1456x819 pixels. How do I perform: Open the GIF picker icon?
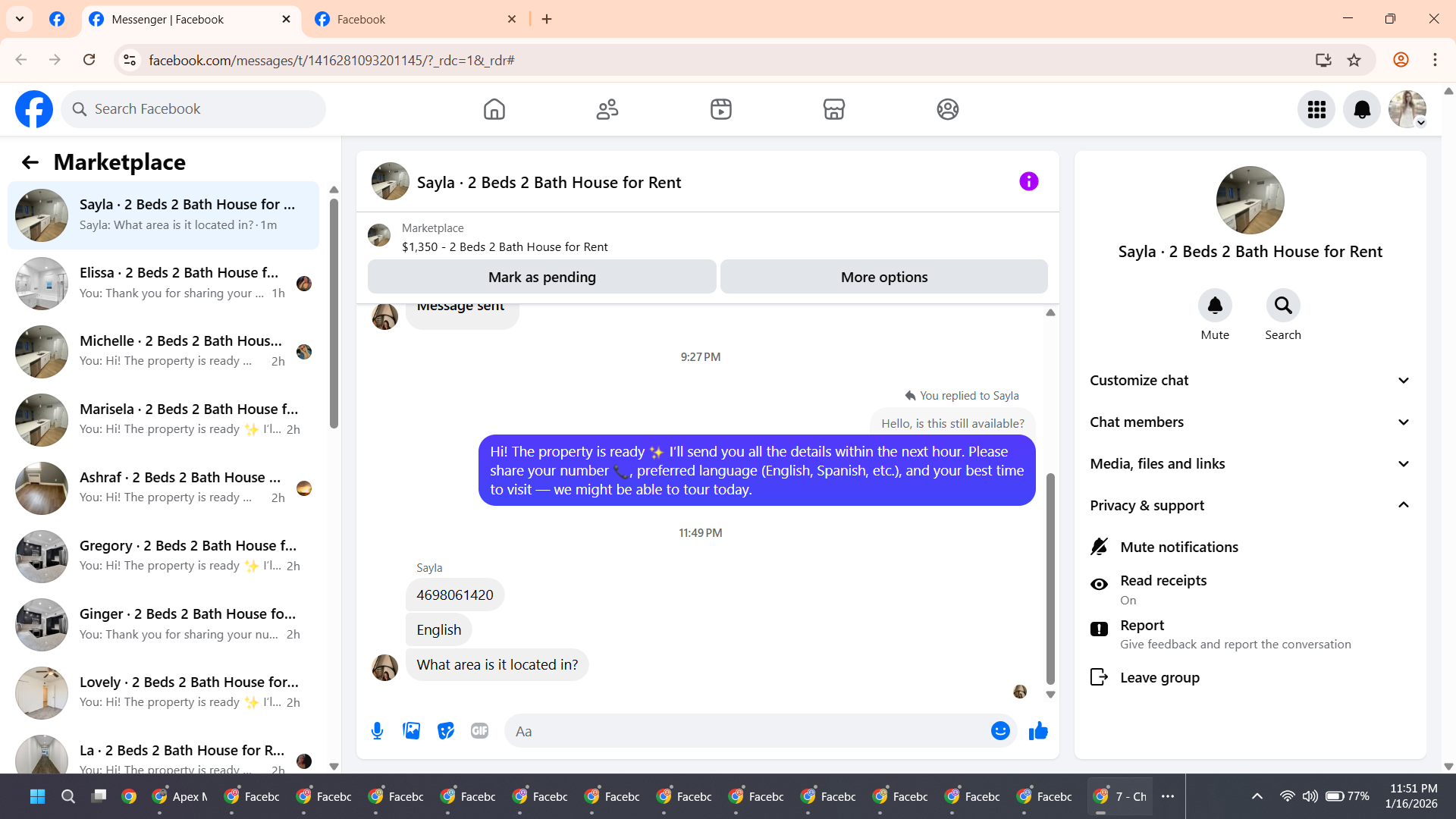click(479, 731)
